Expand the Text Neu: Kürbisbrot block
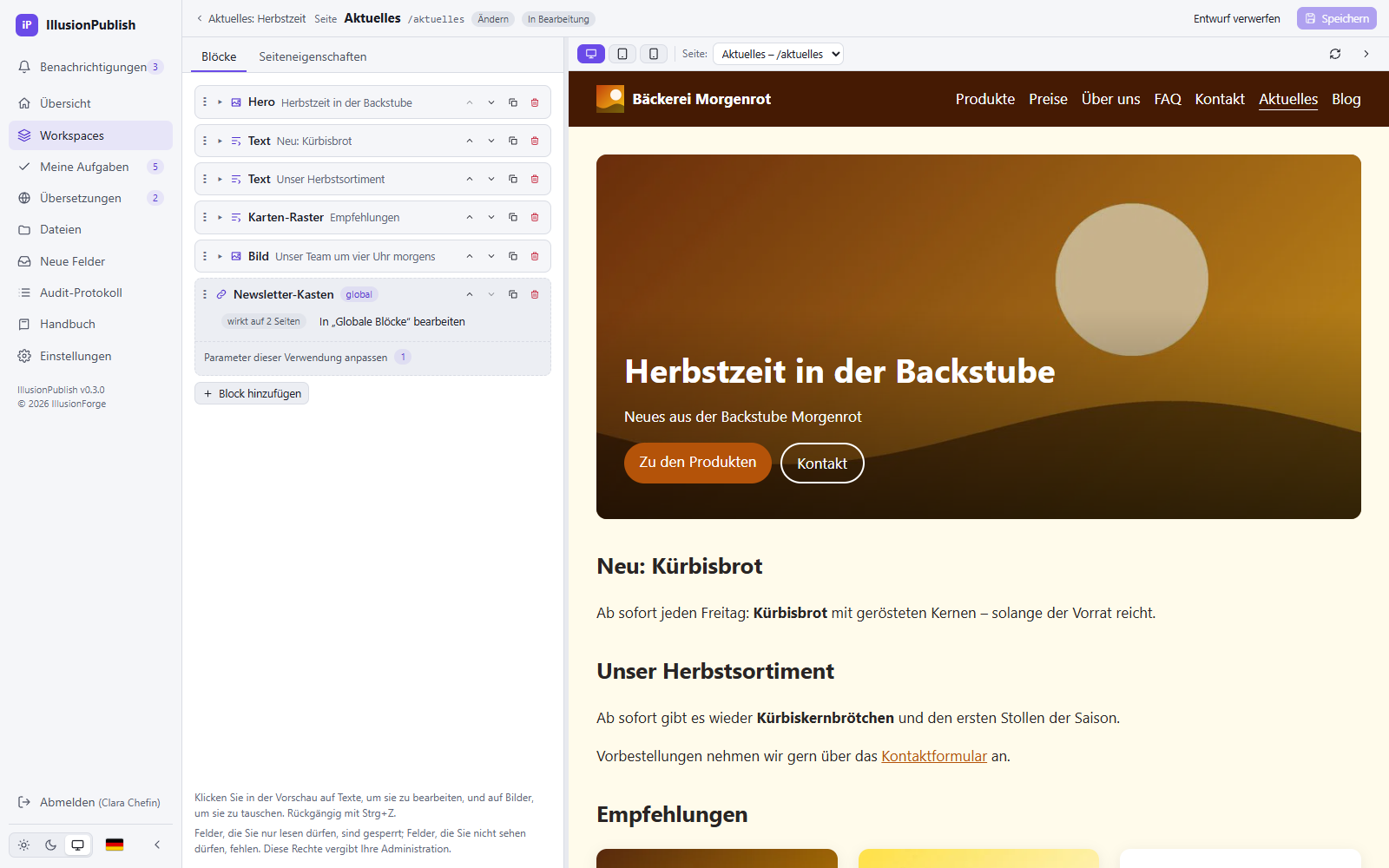This screenshot has height=868, width=1389. click(221, 141)
